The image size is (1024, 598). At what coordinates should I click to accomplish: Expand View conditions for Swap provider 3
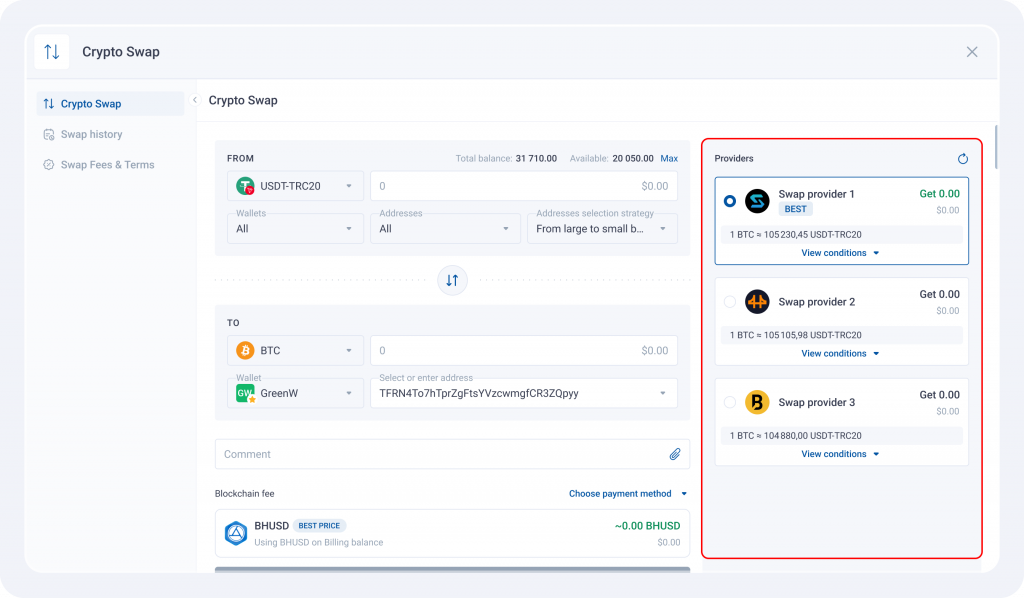click(840, 454)
